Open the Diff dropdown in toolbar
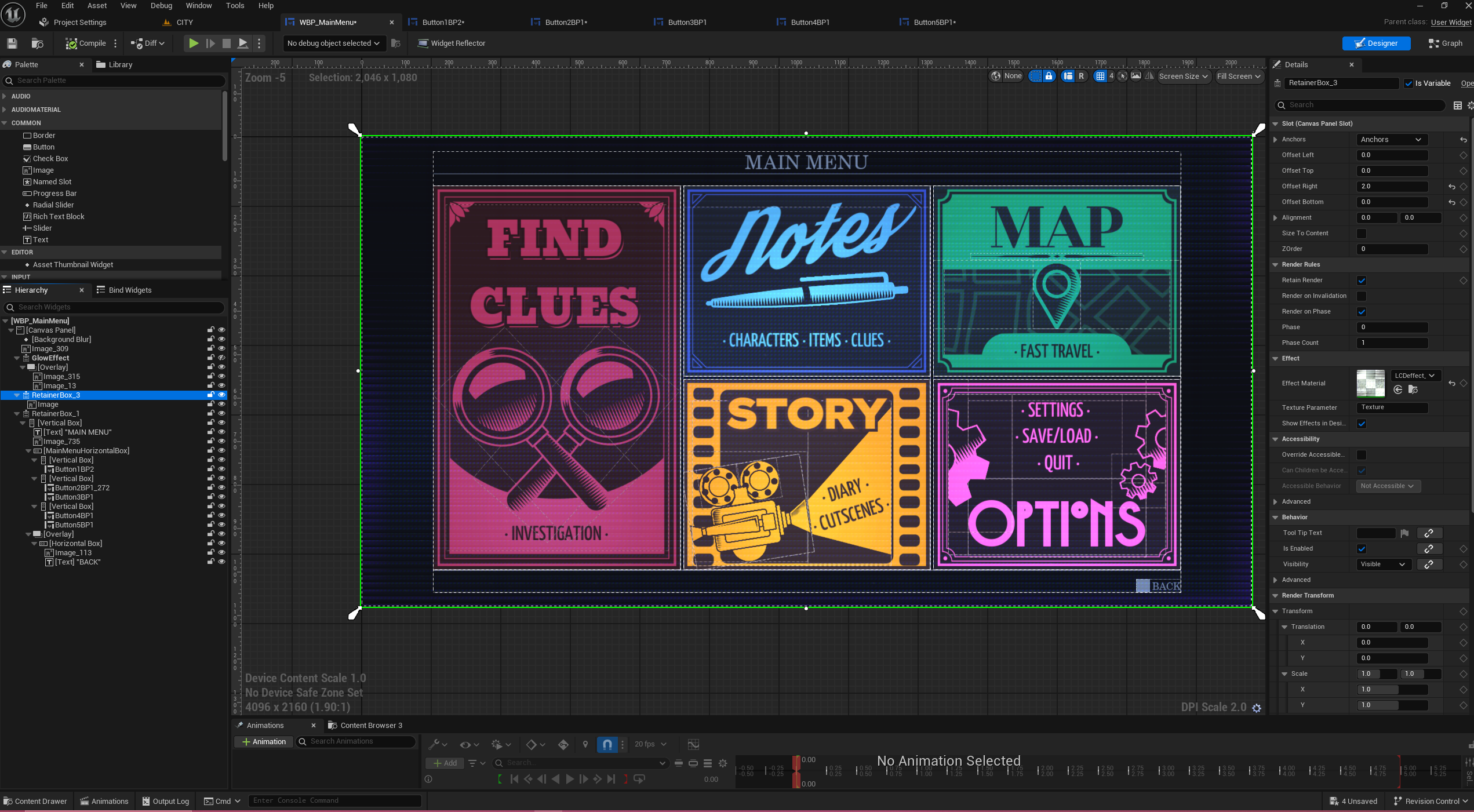1474x812 pixels. (148, 43)
